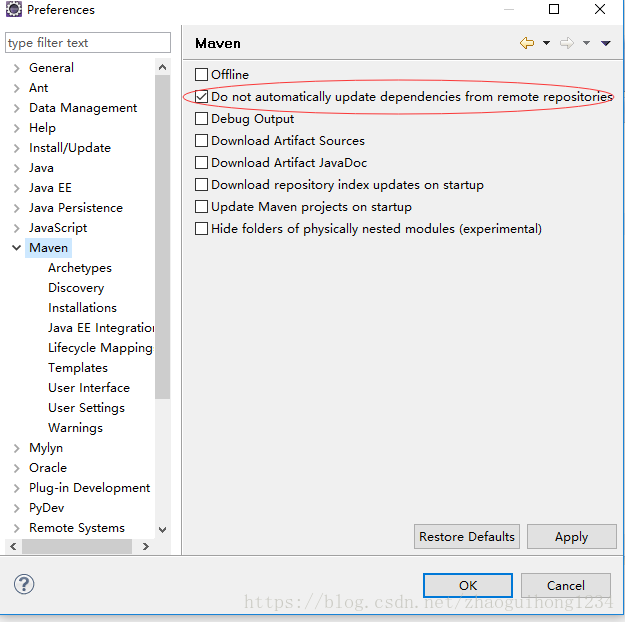Select Oracle category

[48, 468]
